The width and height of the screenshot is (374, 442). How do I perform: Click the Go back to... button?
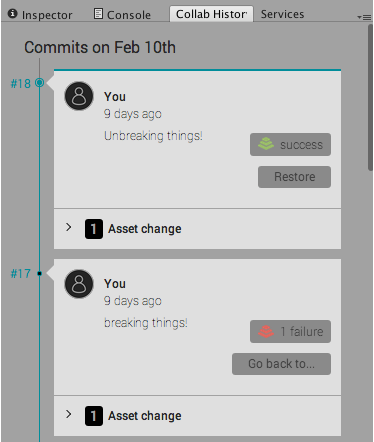(281, 364)
